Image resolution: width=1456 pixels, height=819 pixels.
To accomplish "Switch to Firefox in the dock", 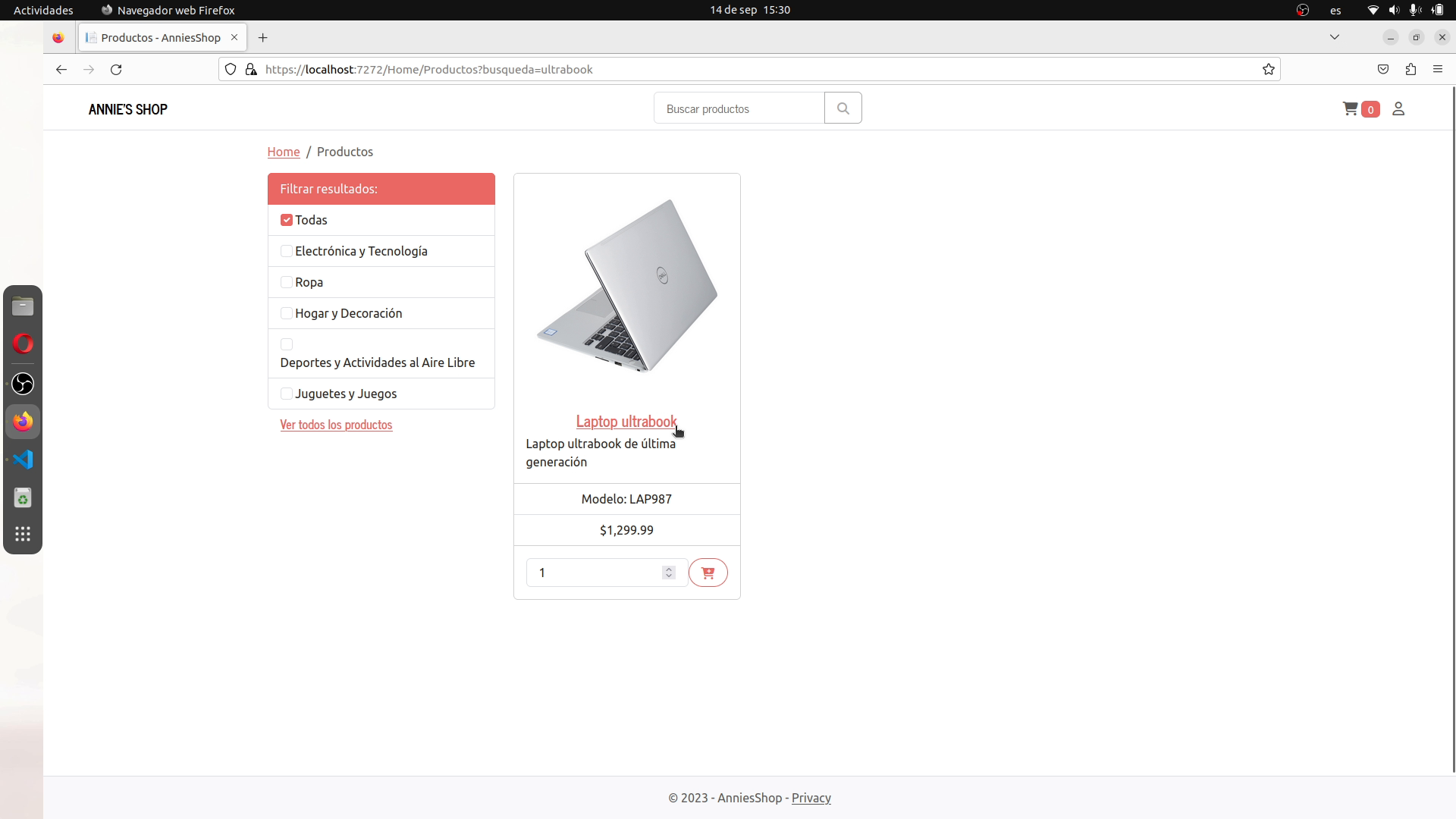I will pos(23,421).
